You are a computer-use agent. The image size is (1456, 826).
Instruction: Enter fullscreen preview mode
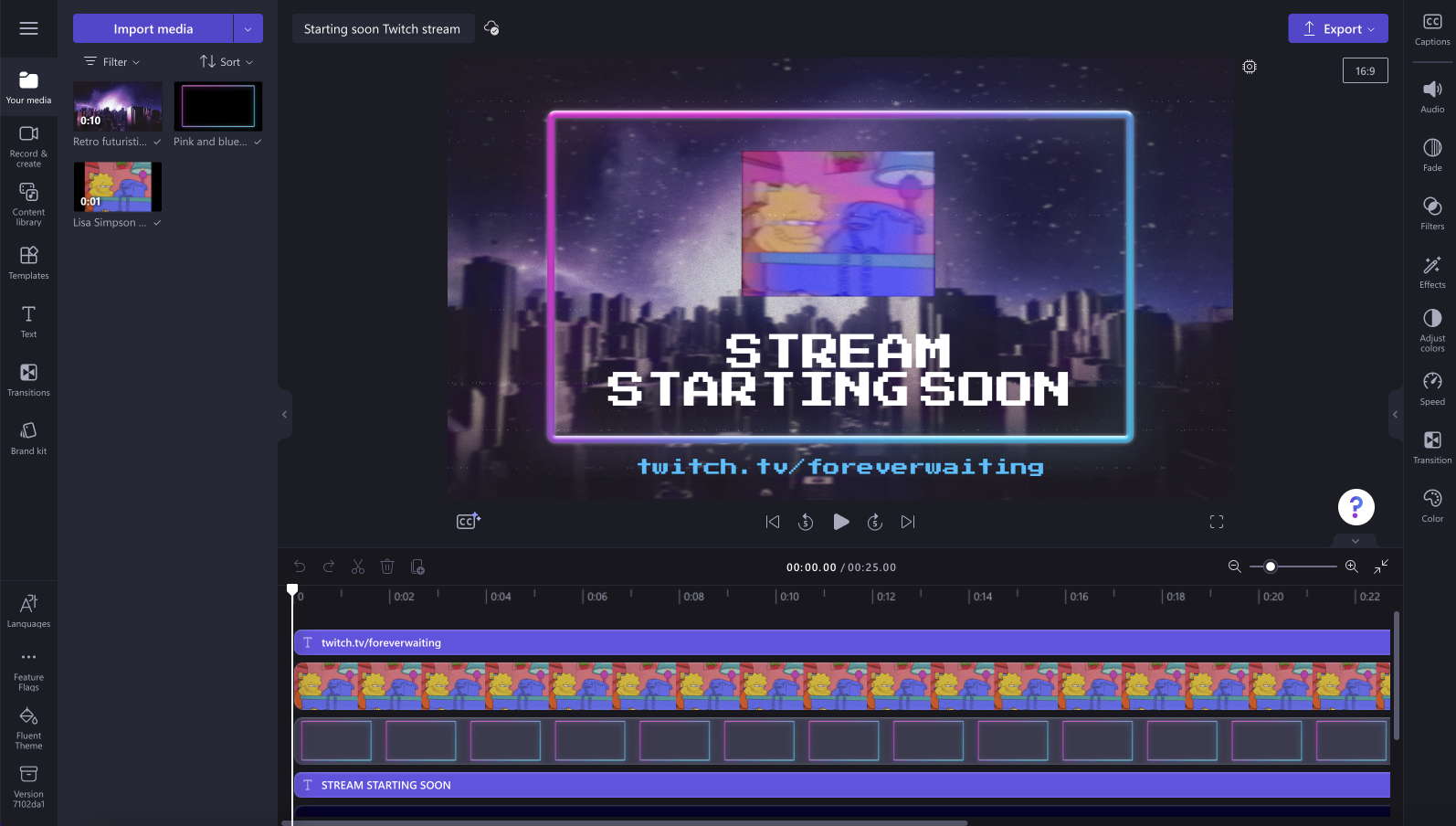click(x=1217, y=522)
